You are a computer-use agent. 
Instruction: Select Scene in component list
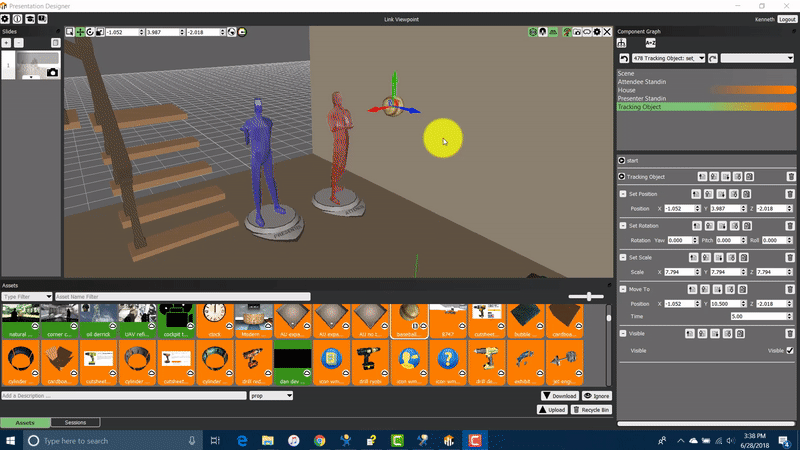click(x=706, y=73)
